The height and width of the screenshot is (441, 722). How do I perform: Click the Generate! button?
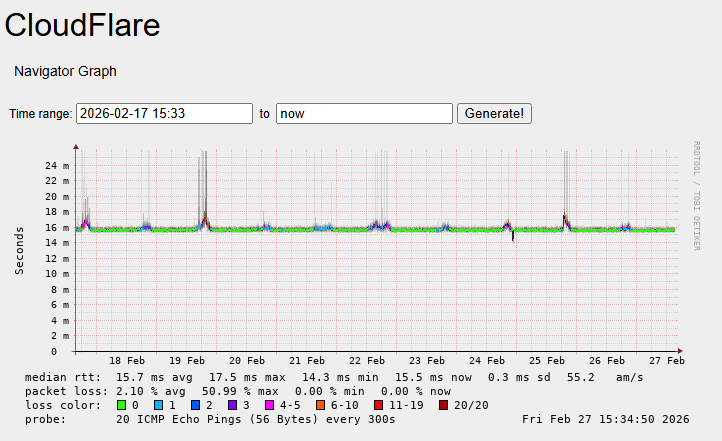pos(494,113)
